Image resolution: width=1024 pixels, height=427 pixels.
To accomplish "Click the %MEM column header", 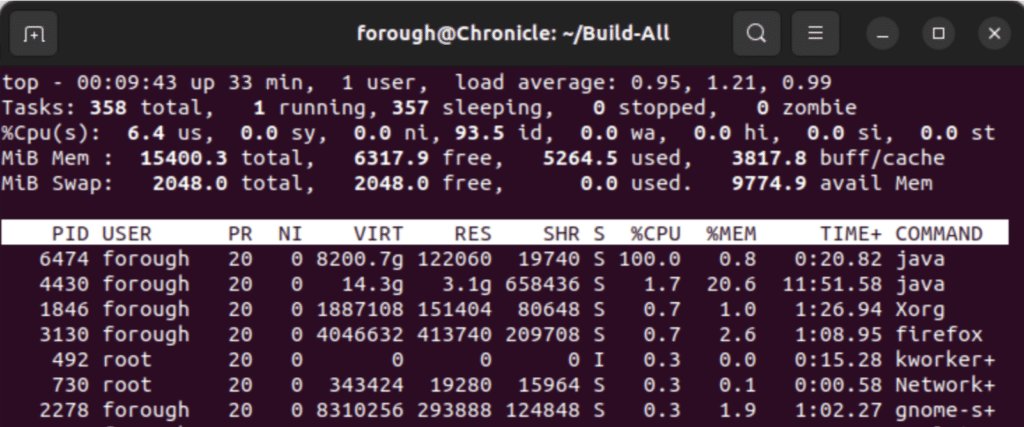I will (x=731, y=234).
